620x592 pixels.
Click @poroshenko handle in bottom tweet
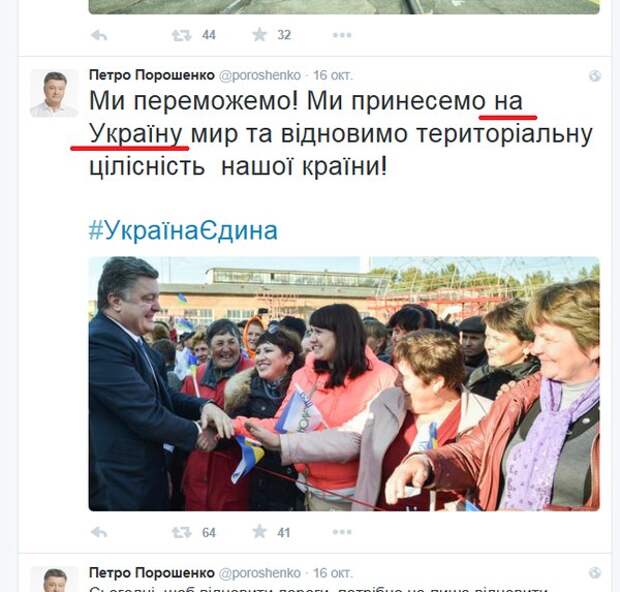[x=260, y=573]
